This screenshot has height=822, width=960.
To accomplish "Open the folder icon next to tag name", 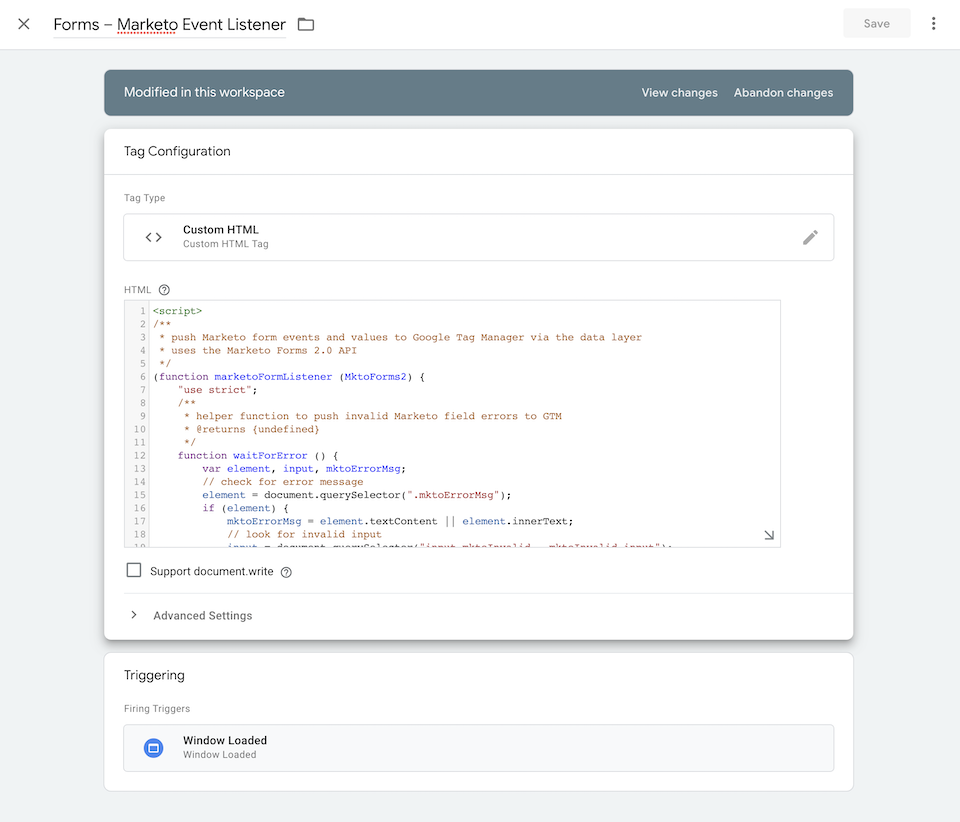I will (306, 24).
